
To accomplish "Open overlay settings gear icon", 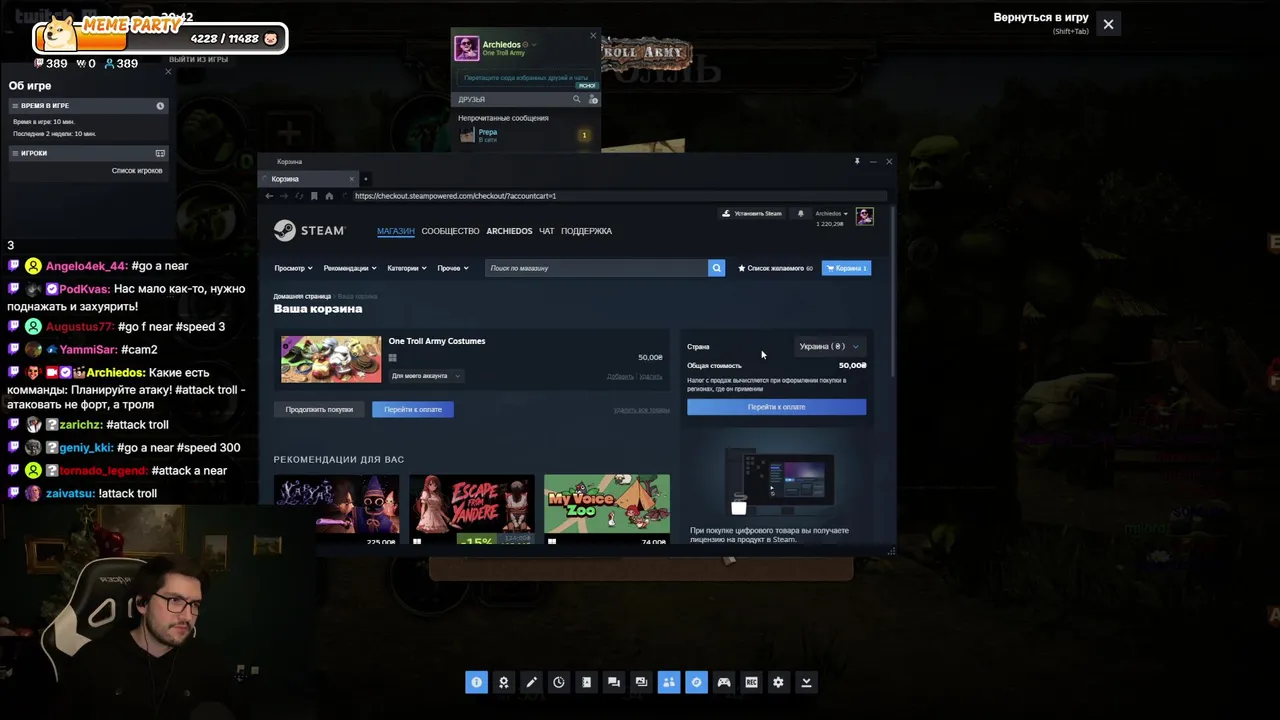I will click(779, 682).
